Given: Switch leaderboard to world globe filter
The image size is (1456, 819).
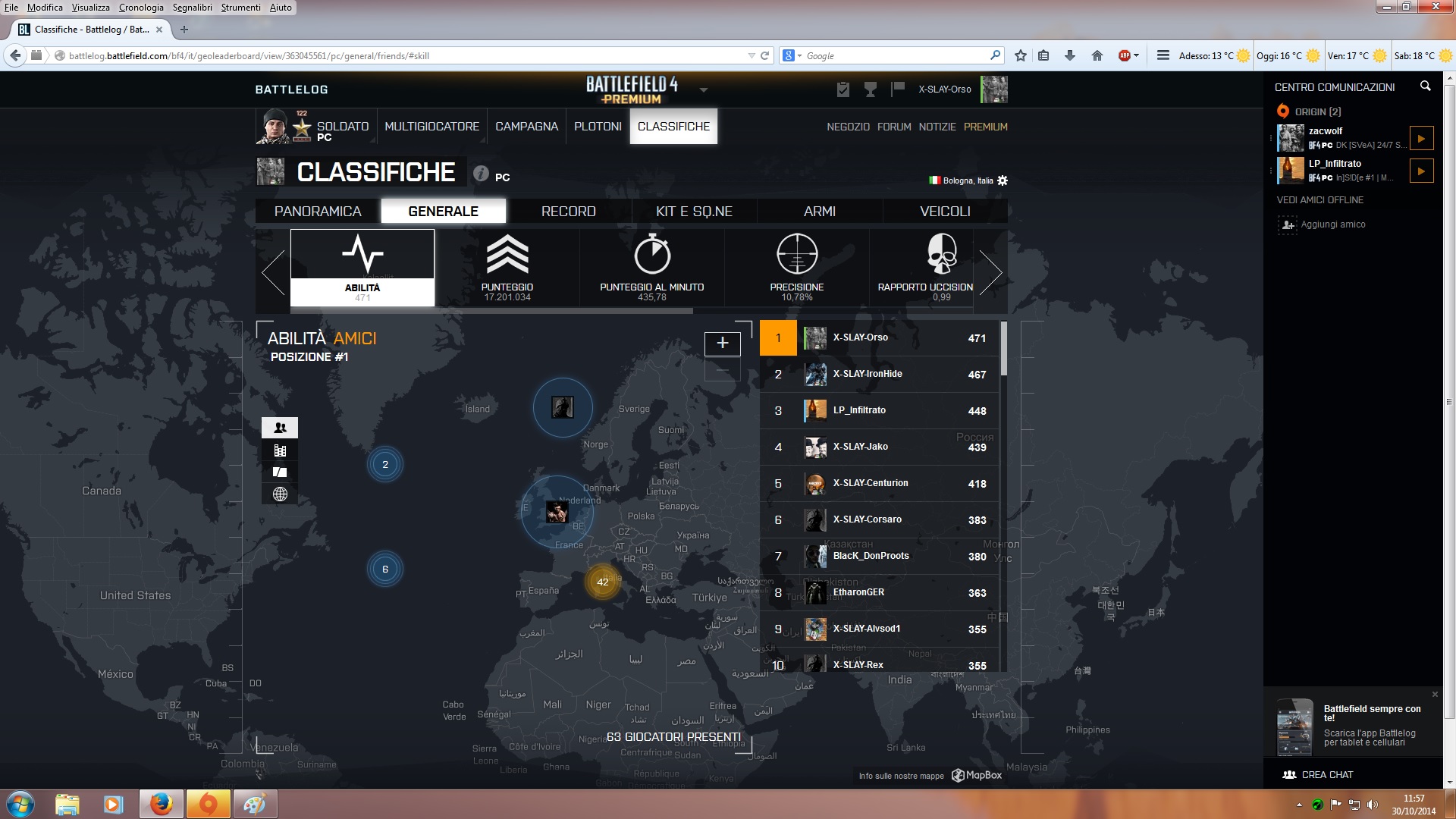Looking at the screenshot, I should click(280, 494).
